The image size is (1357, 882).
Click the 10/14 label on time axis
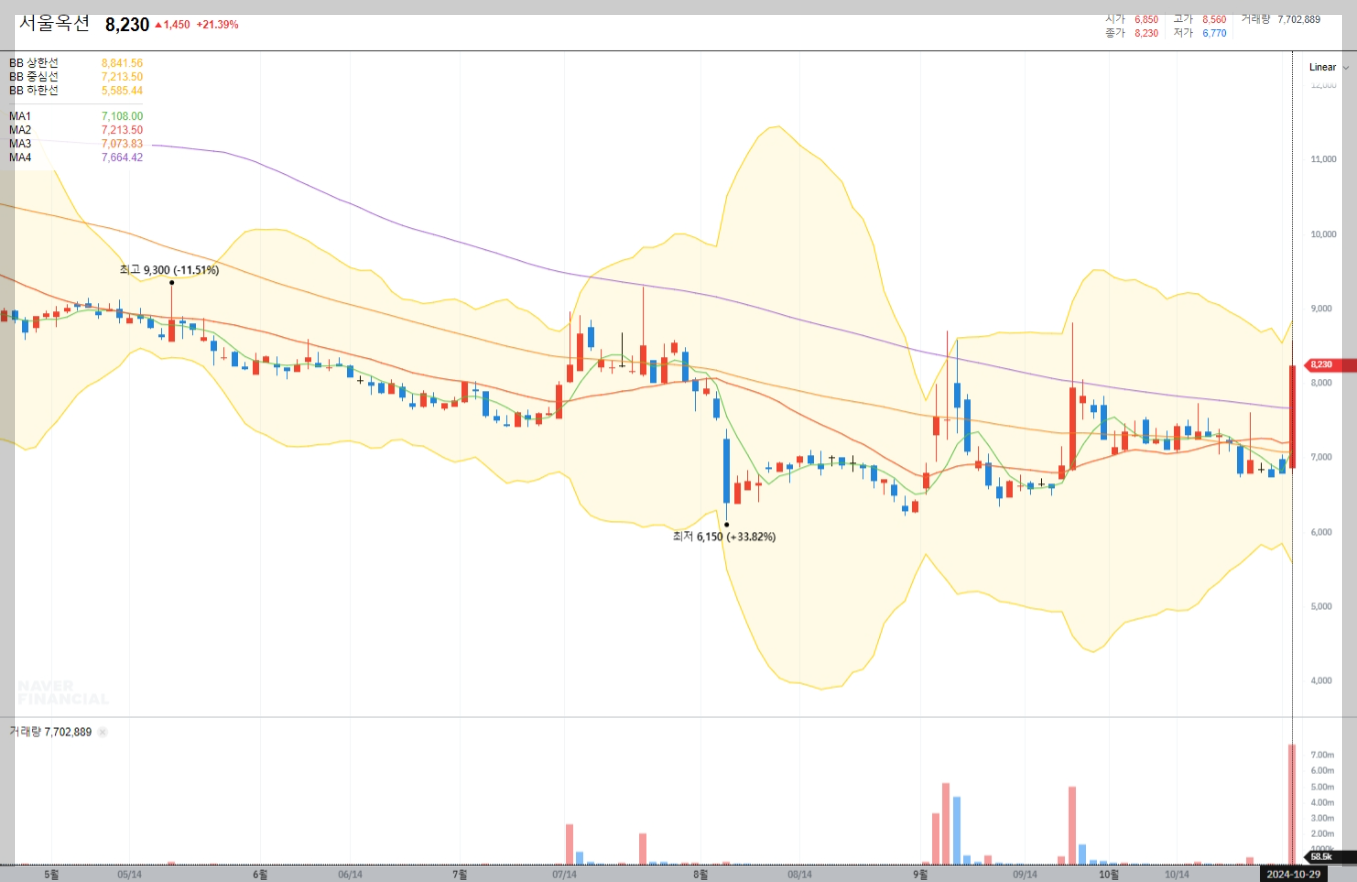click(1179, 874)
